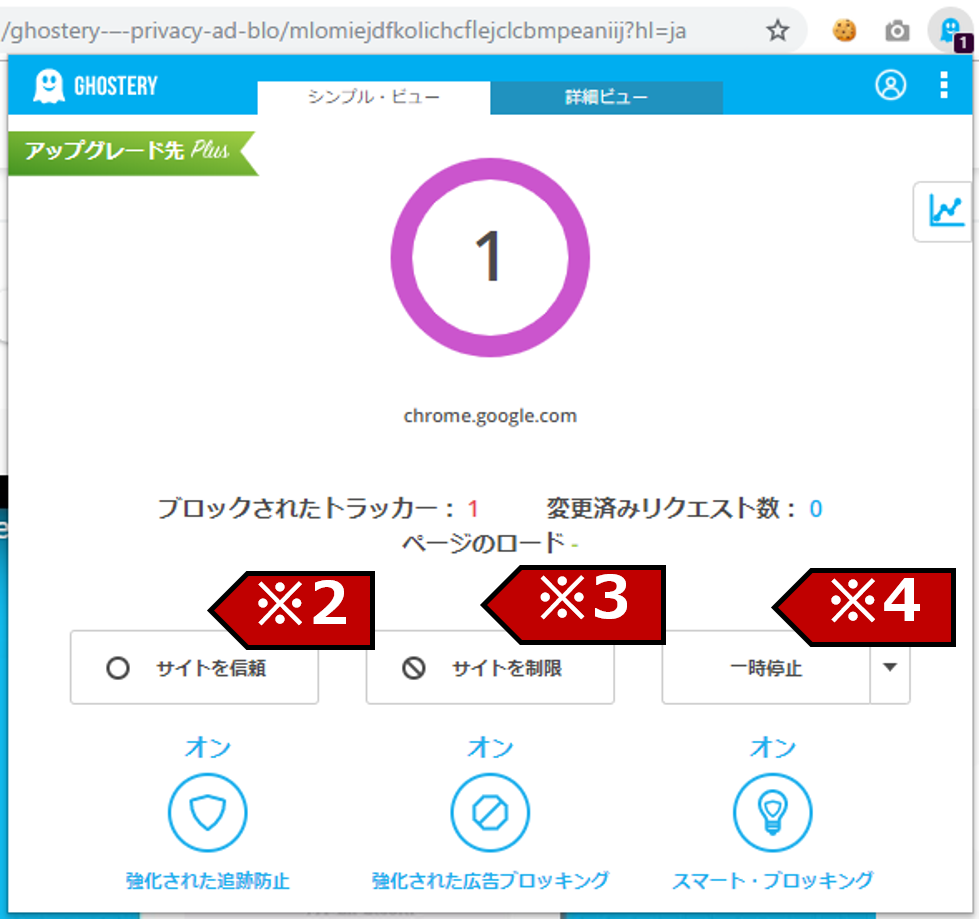The height and width of the screenshot is (919, 979).
Task: Switch to シンプル・ビュー tab
Action: click(373, 97)
